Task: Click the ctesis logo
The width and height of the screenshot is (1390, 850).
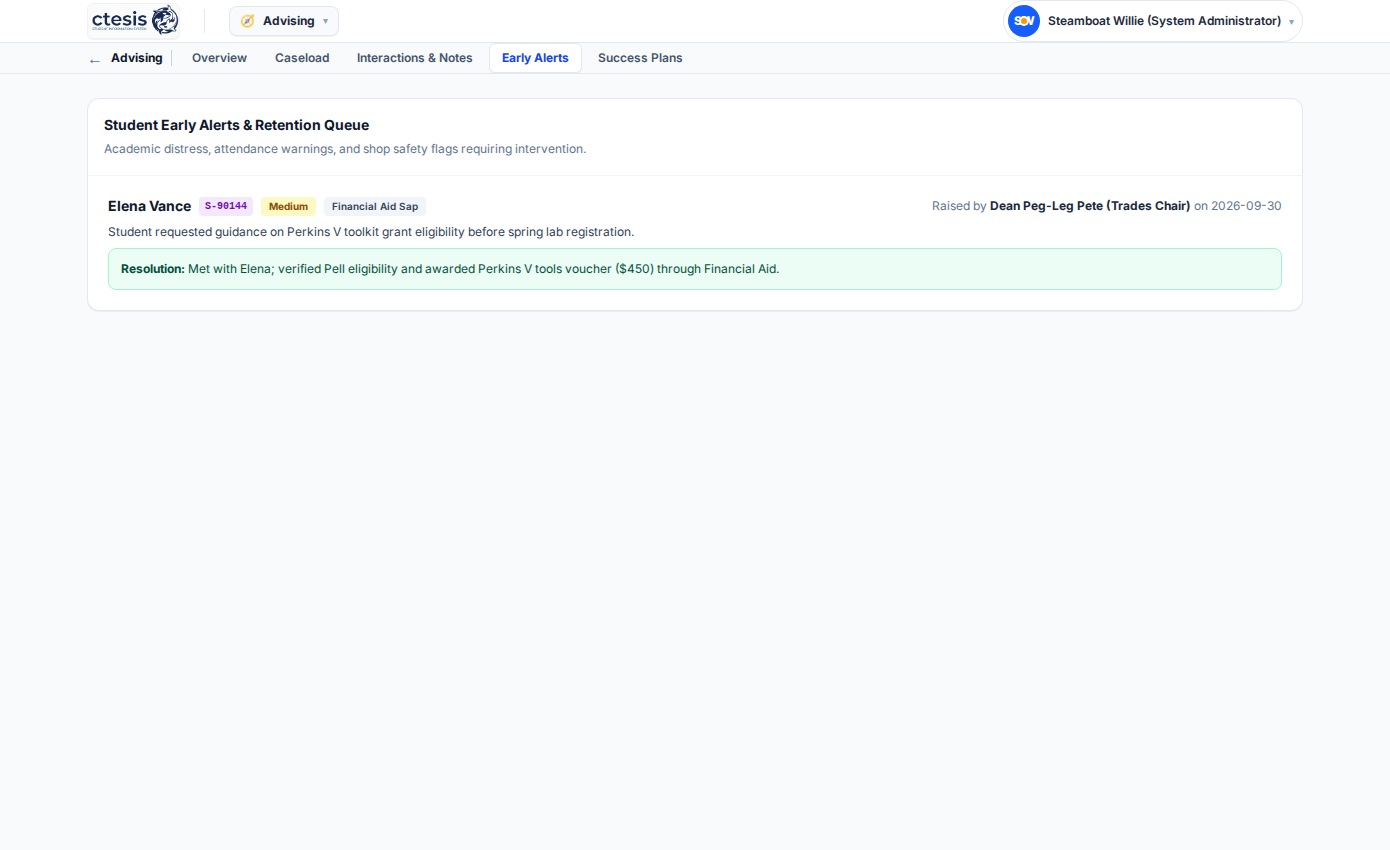Action: pyautogui.click(x=135, y=20)
